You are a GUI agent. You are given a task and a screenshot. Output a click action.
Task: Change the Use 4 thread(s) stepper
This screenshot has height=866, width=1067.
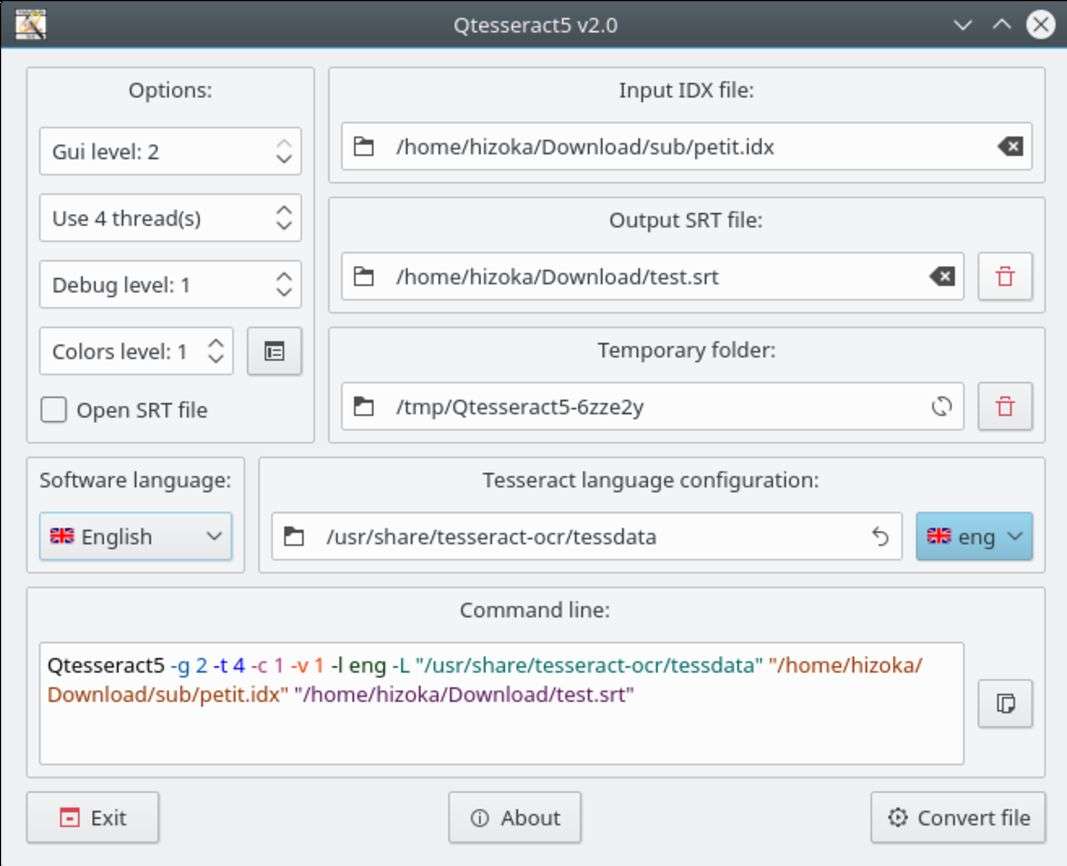[284, 218]
